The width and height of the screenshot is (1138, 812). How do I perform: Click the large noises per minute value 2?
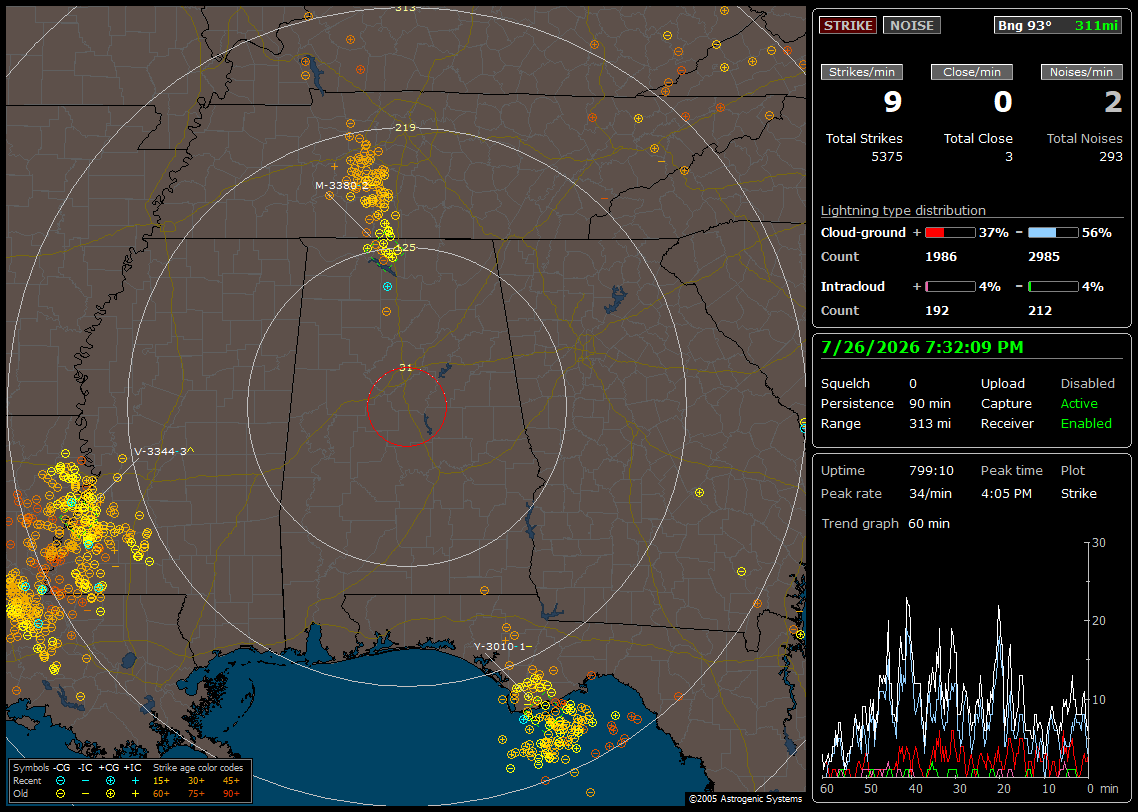tap(1113, 102)
